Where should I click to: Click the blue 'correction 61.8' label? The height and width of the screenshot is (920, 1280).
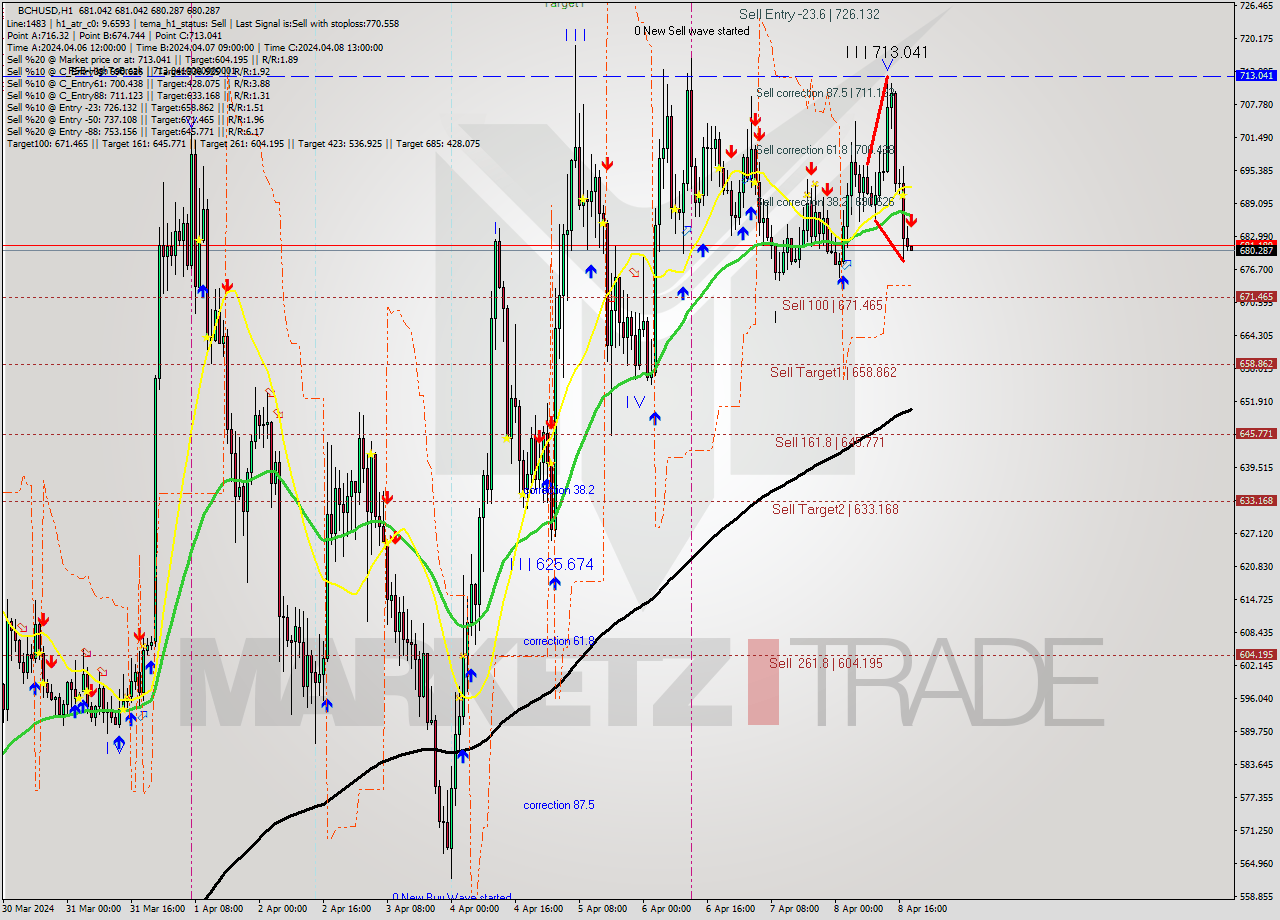tap(559, 641)
